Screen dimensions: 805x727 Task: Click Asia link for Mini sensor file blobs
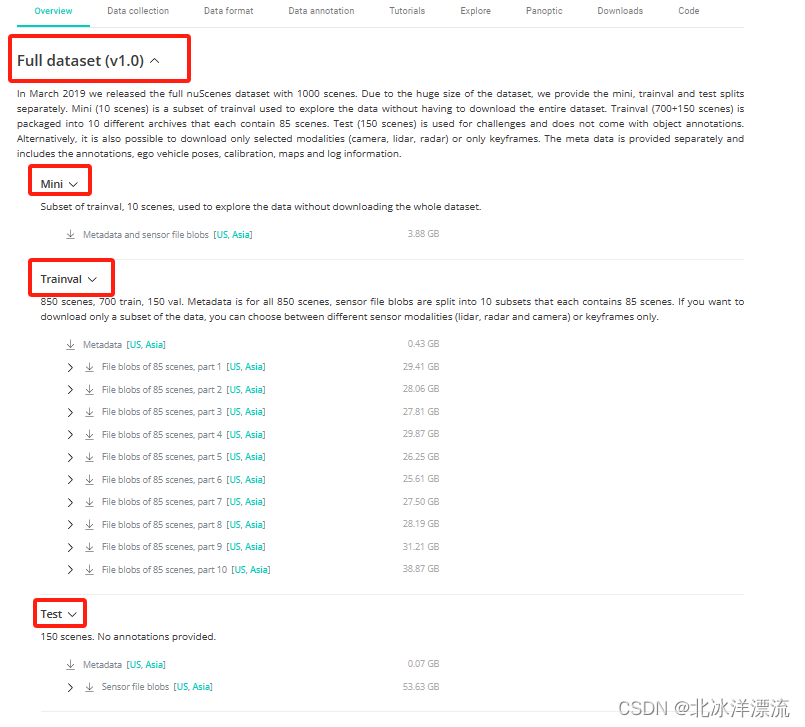tap(241, 235)
